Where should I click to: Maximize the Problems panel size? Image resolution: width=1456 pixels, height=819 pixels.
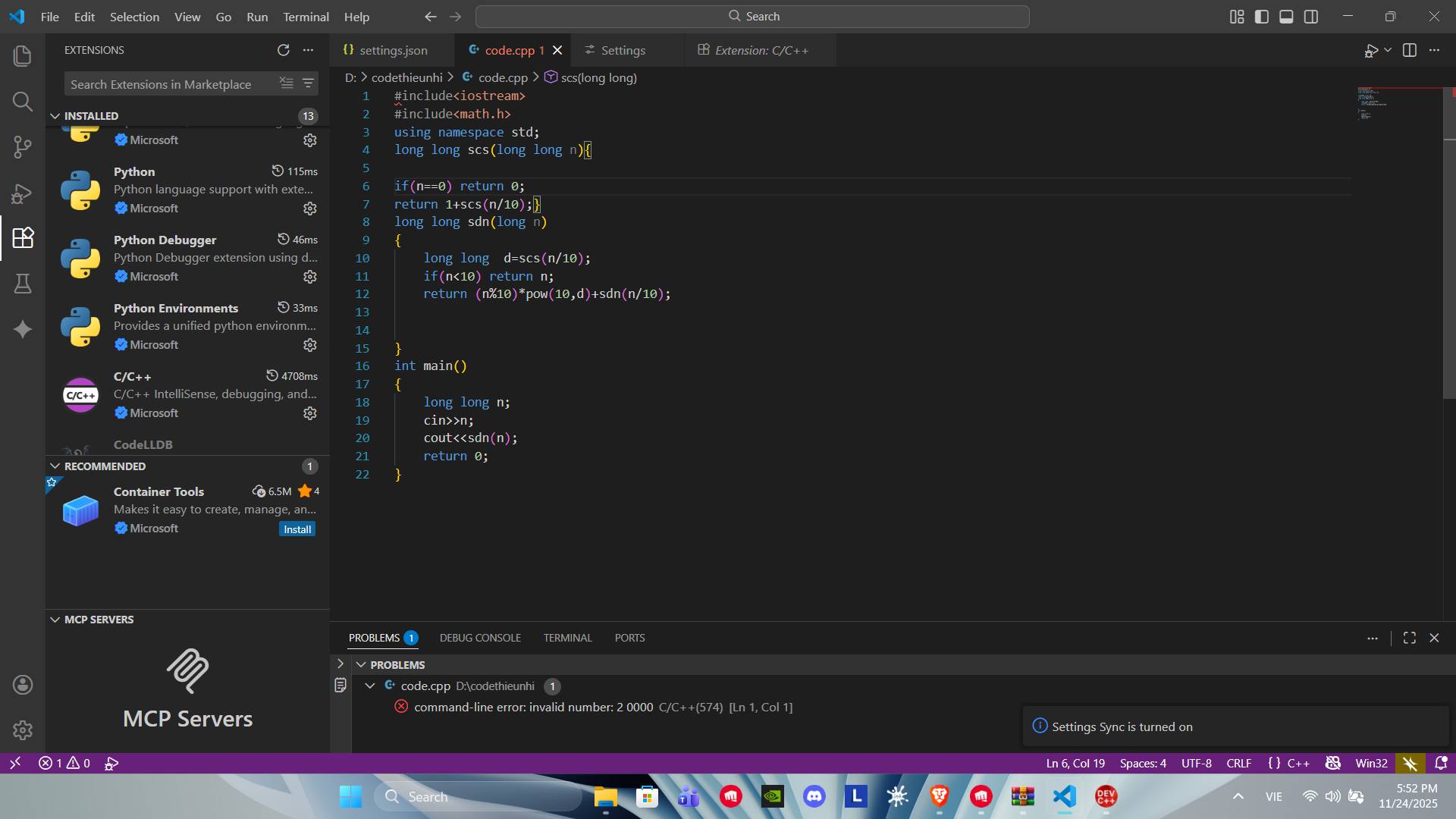click(x=1410, y=638)
